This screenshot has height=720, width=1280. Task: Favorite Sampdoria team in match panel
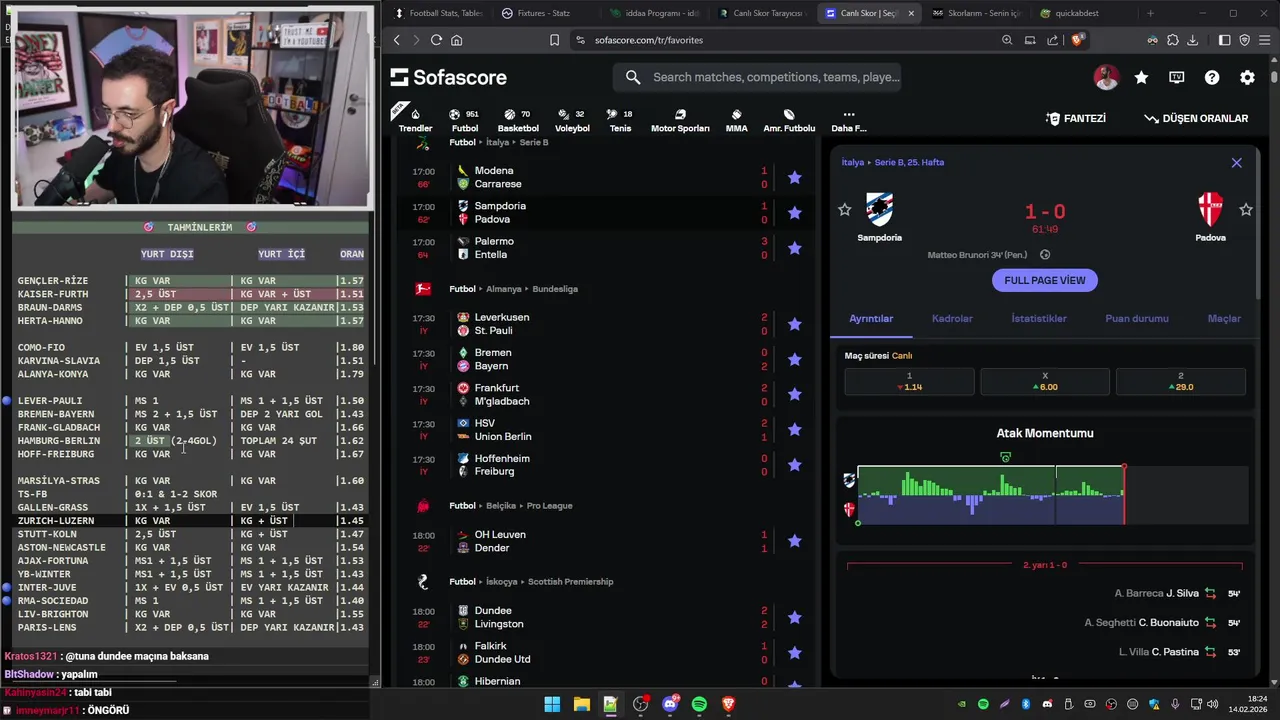coord(844,209)
